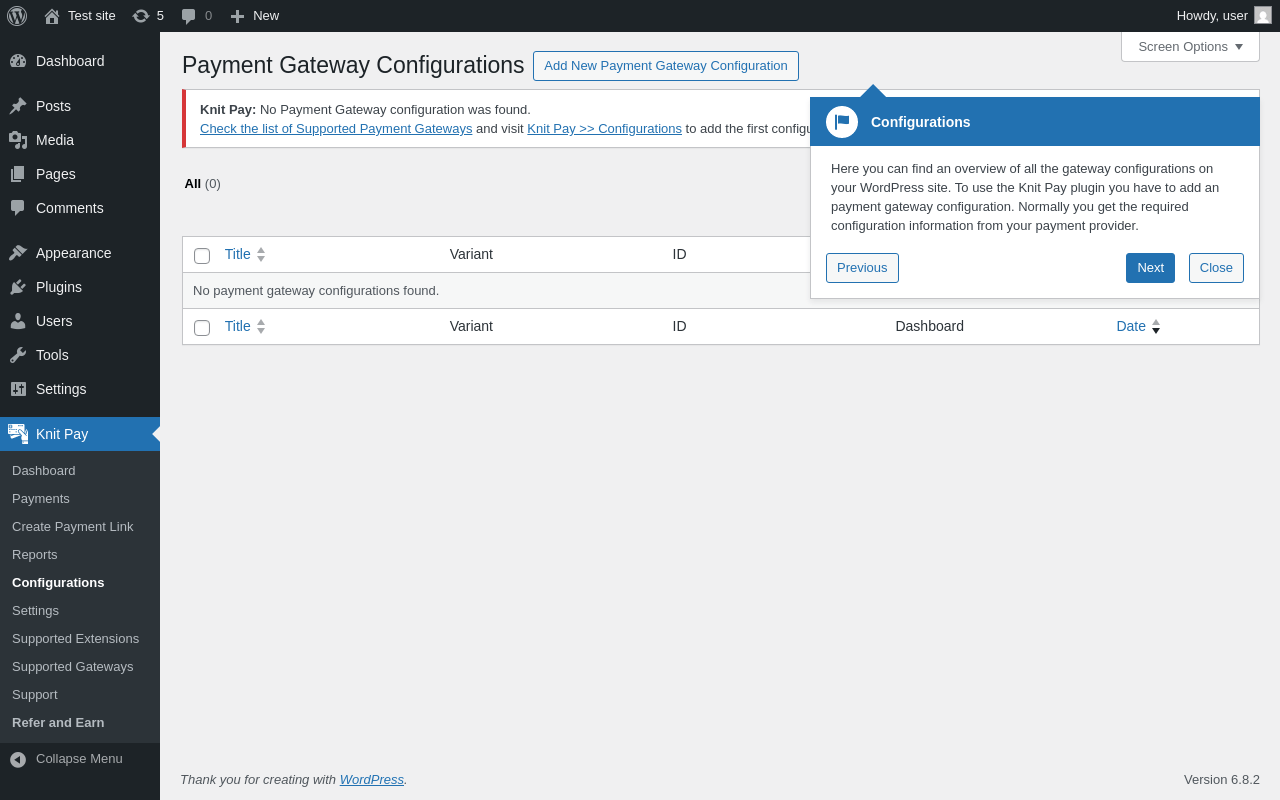The image size is (1280, 800).
Task: Click the Plugins plug icon
Action: 18,287
